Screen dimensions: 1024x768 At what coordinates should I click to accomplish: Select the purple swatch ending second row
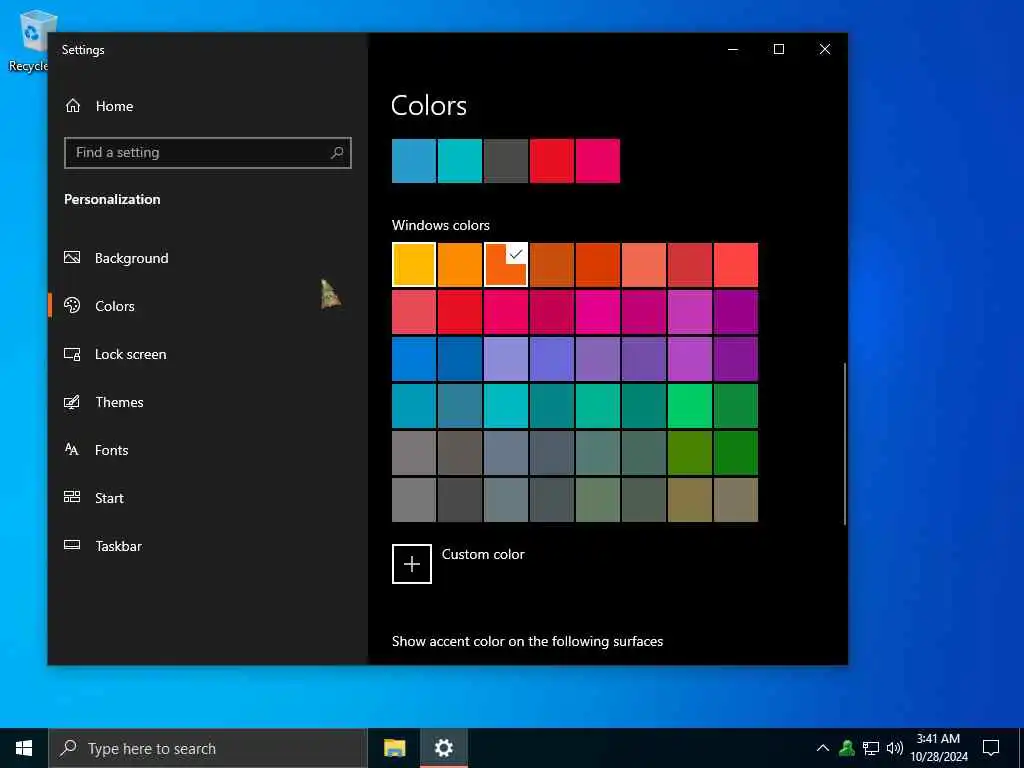coord(736,312)
